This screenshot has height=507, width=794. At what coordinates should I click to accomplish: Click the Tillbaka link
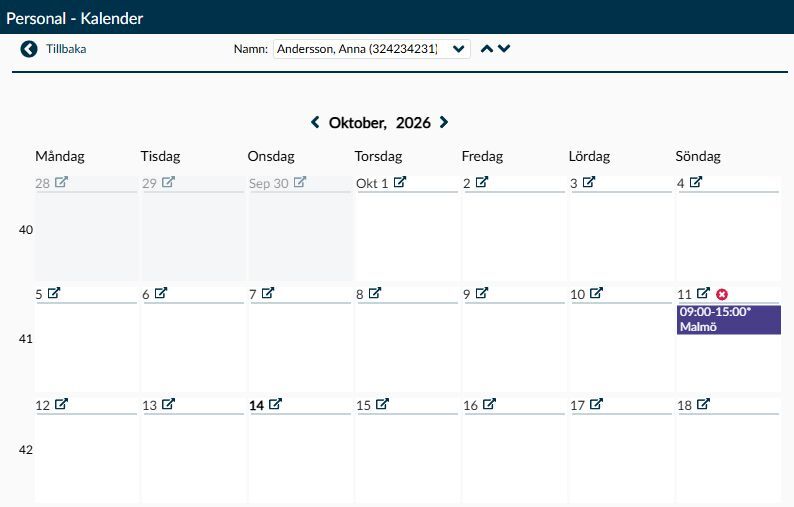(66, 49)
